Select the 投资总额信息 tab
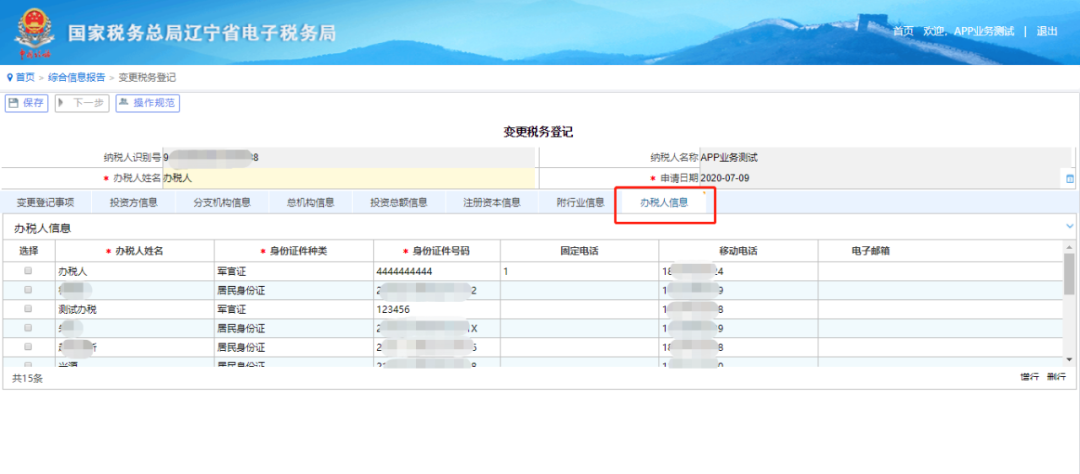 399,203
